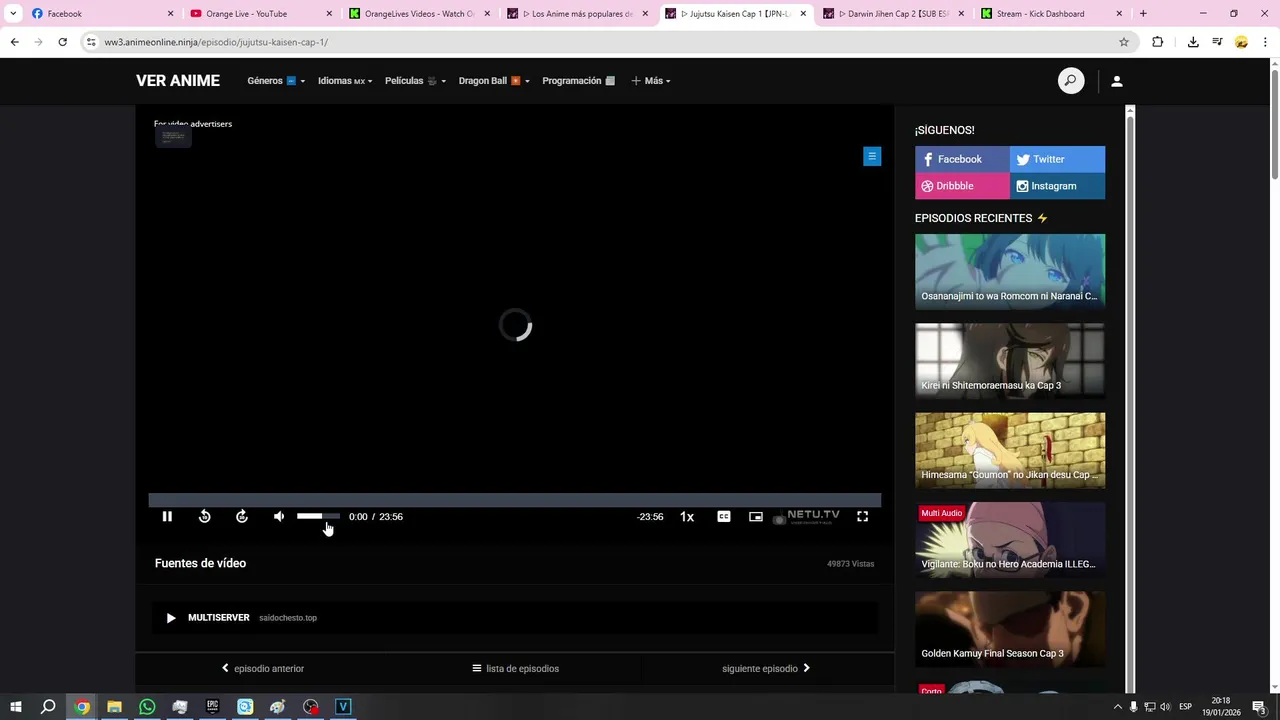
Task: Open Himesama Goumon no Jikan desu thumbnail
Action: (x=1010, y=450)
